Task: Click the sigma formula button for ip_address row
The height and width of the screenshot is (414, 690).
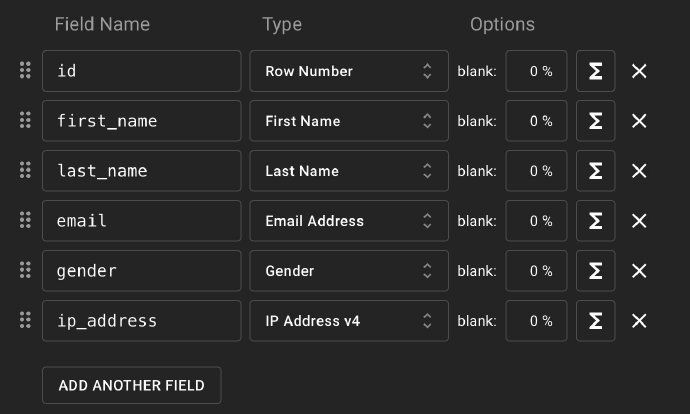Action: pos(595,321)
